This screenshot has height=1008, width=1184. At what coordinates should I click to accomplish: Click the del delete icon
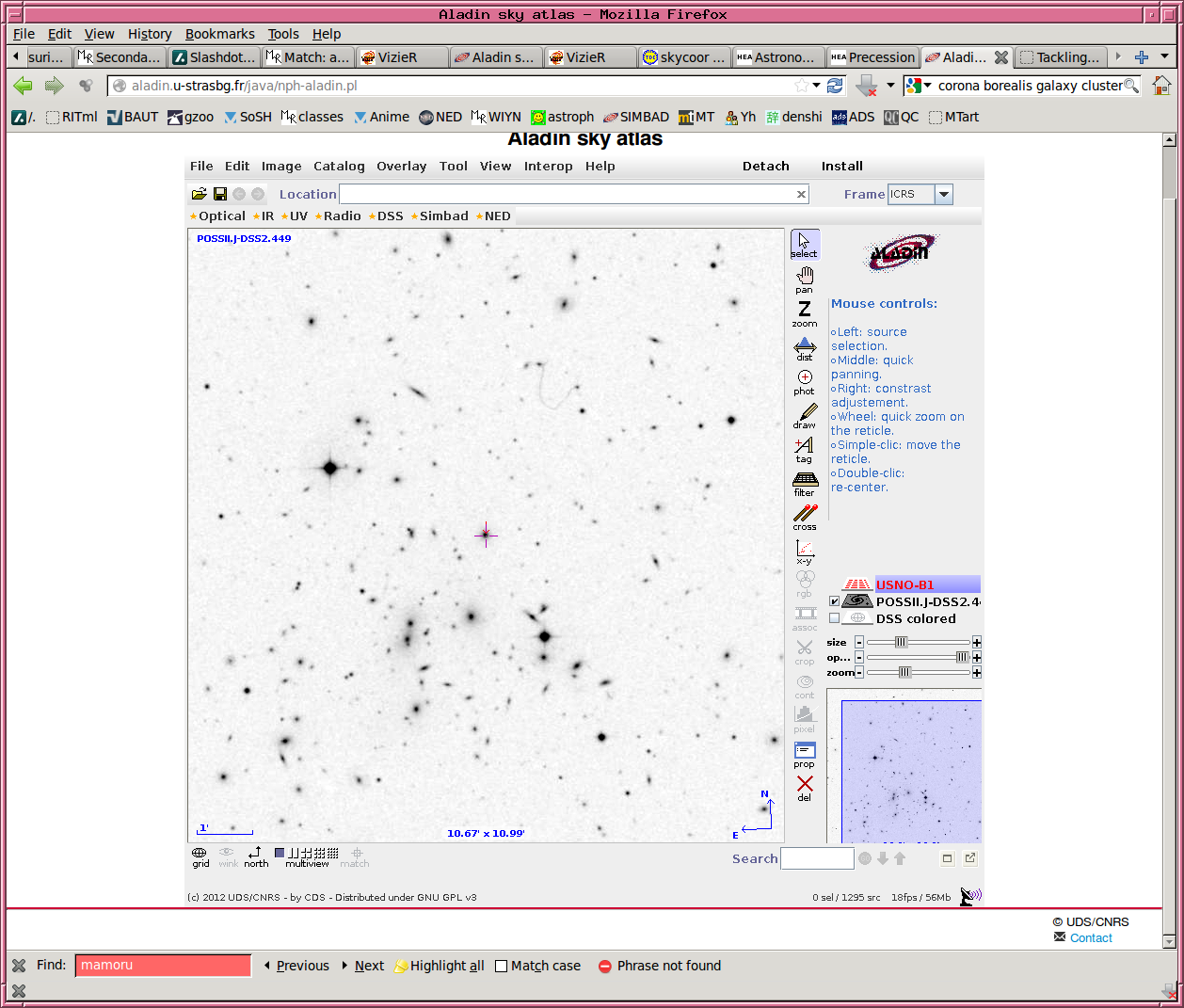click(805, 787)
